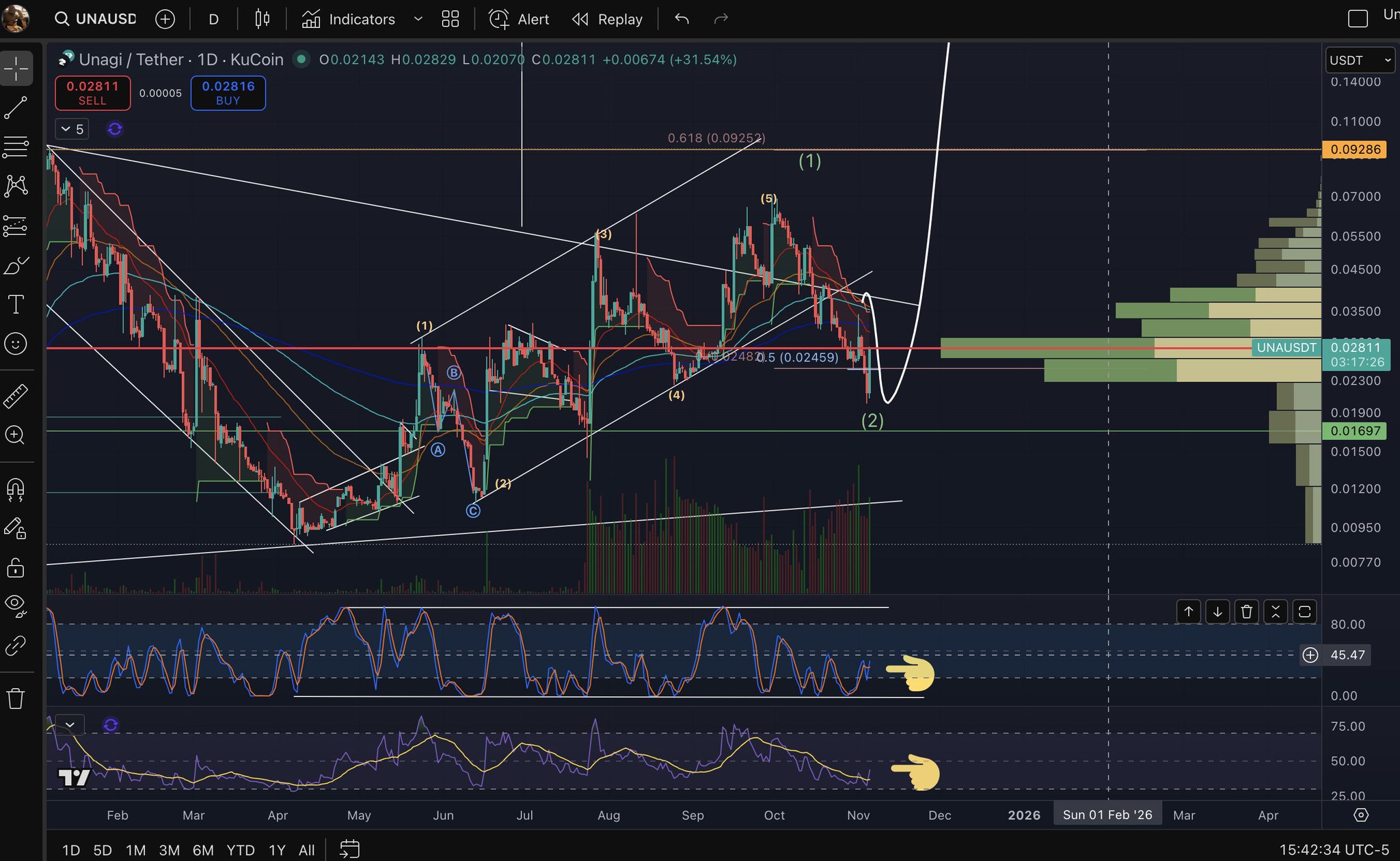This screenshot has height=861, width=1400.
Task: Select the YTD range tab
Action: pyautogui.click(x=240, y=850)
